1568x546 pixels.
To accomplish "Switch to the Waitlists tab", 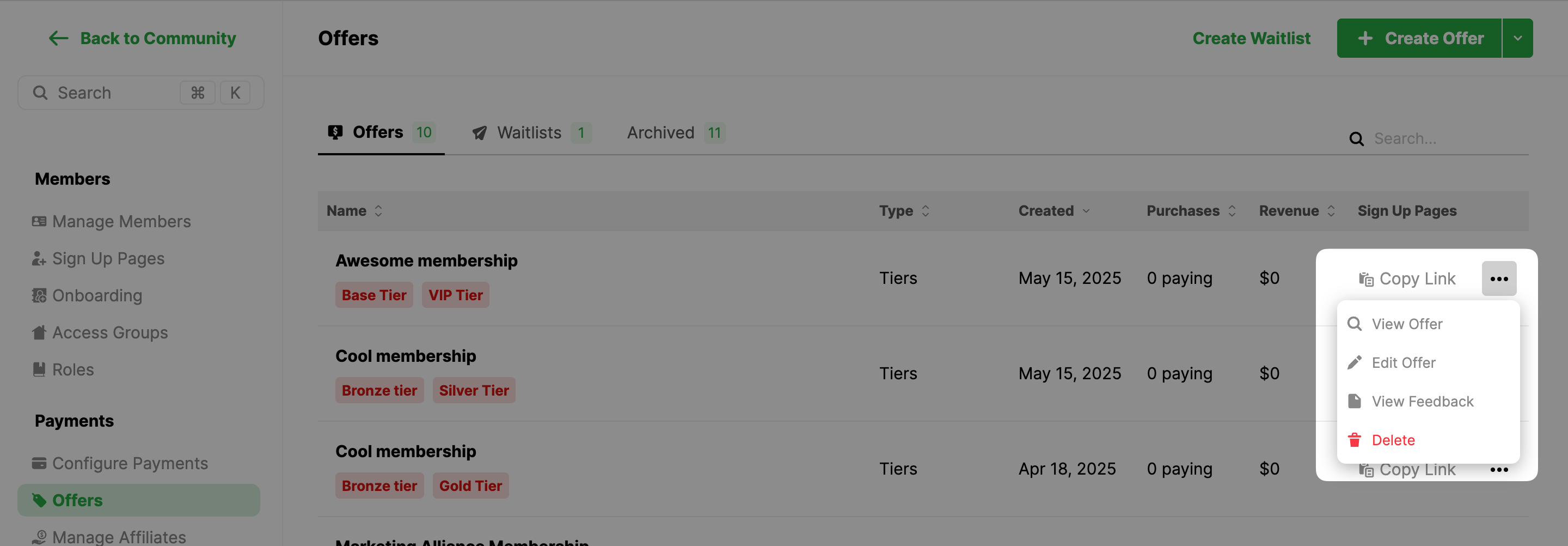I will (x=529, y=133).
